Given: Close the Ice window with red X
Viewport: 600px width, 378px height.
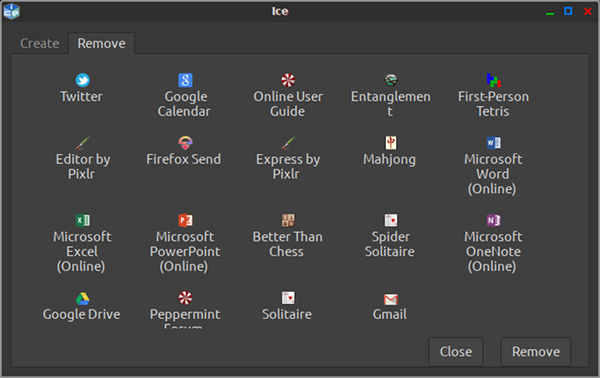Looking at the screenshot, I should click(588, 11).
